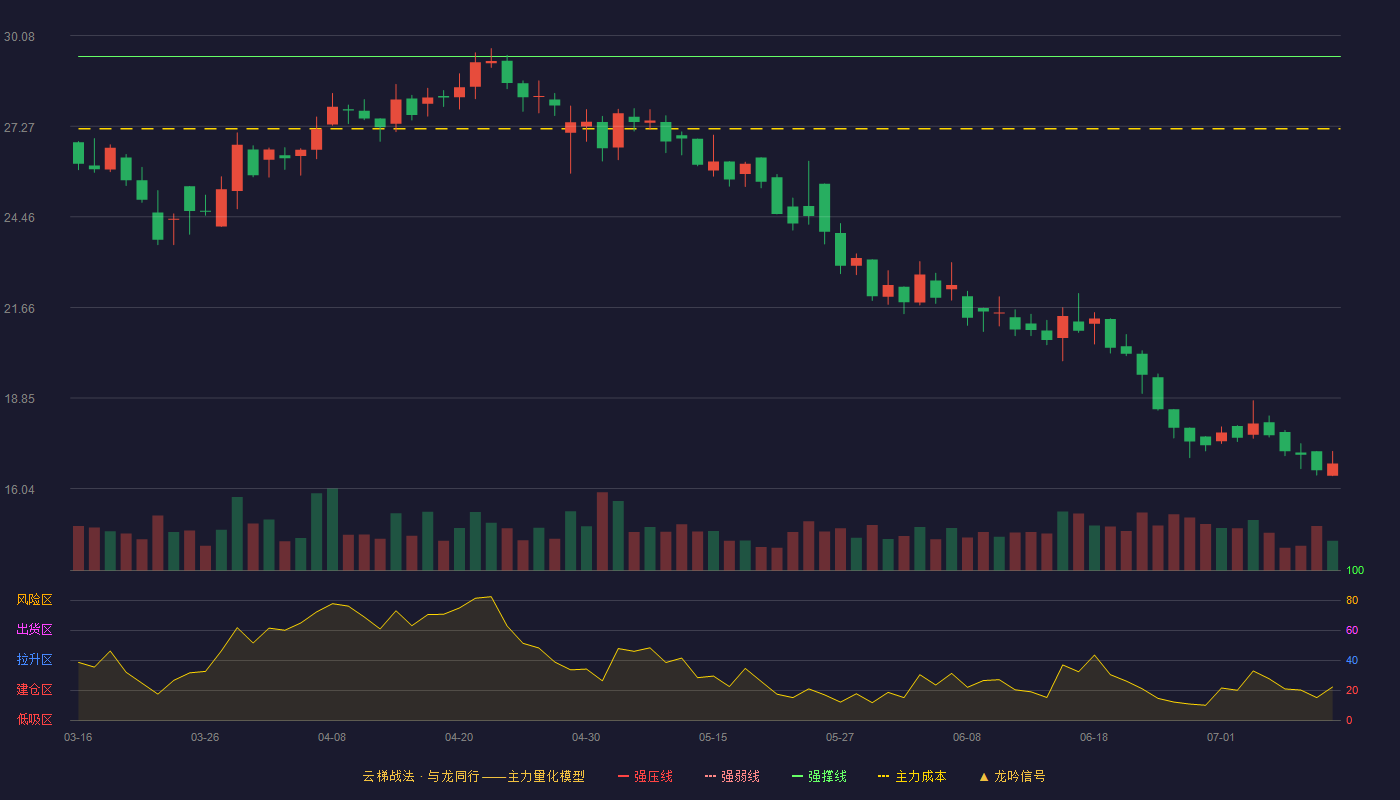This screenshot has width=1400, height=800.
Task: Click the 04-20 date label
Action: click(x=459, y=737)
